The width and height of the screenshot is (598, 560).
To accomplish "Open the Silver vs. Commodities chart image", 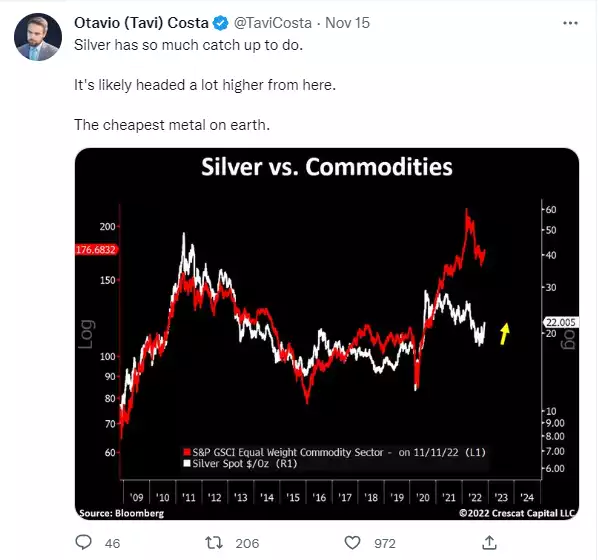I will point(327,334).
